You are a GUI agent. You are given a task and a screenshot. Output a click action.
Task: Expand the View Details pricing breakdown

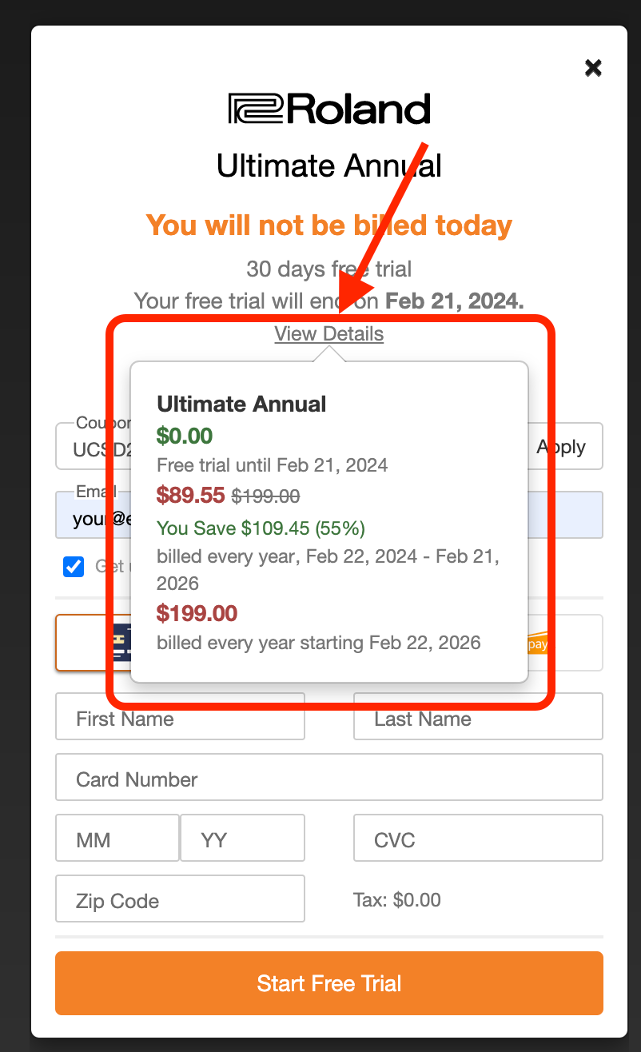[328, 333]
